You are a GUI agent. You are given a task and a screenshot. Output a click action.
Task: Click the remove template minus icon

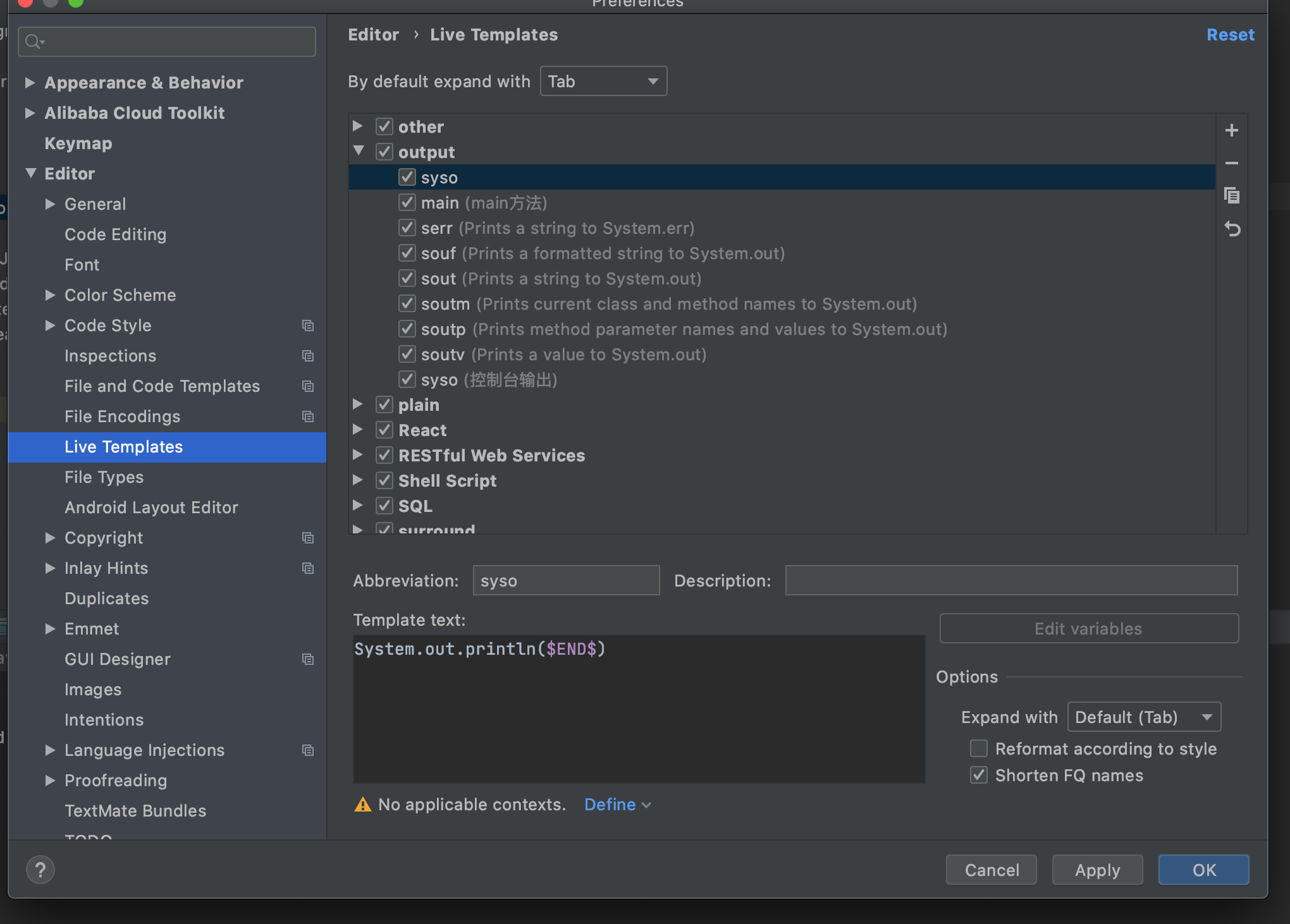[1231, 164]
